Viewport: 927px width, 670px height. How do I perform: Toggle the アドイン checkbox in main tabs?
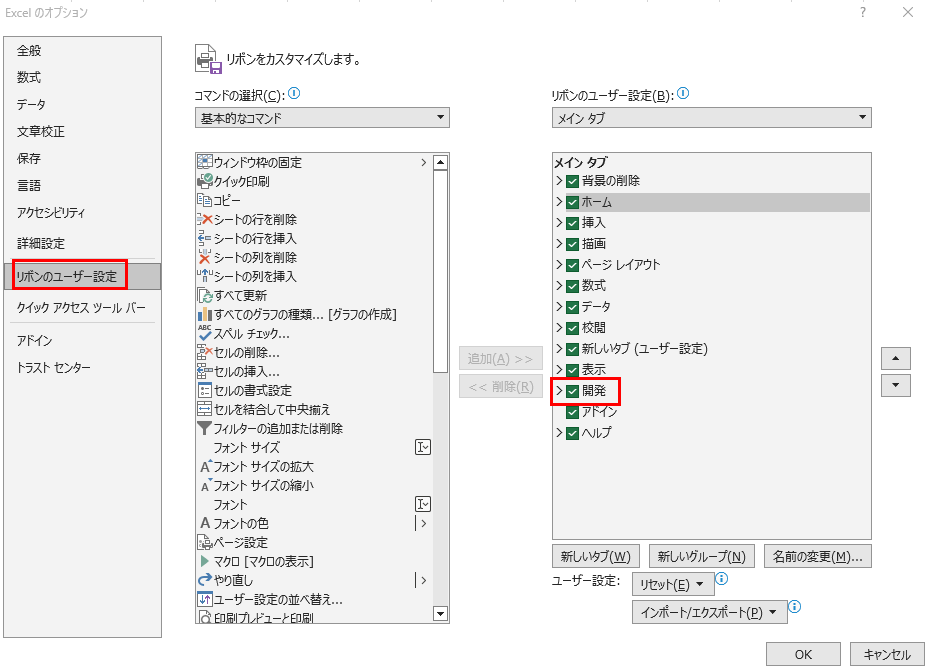pyautogui.click(x=573, y=412)
